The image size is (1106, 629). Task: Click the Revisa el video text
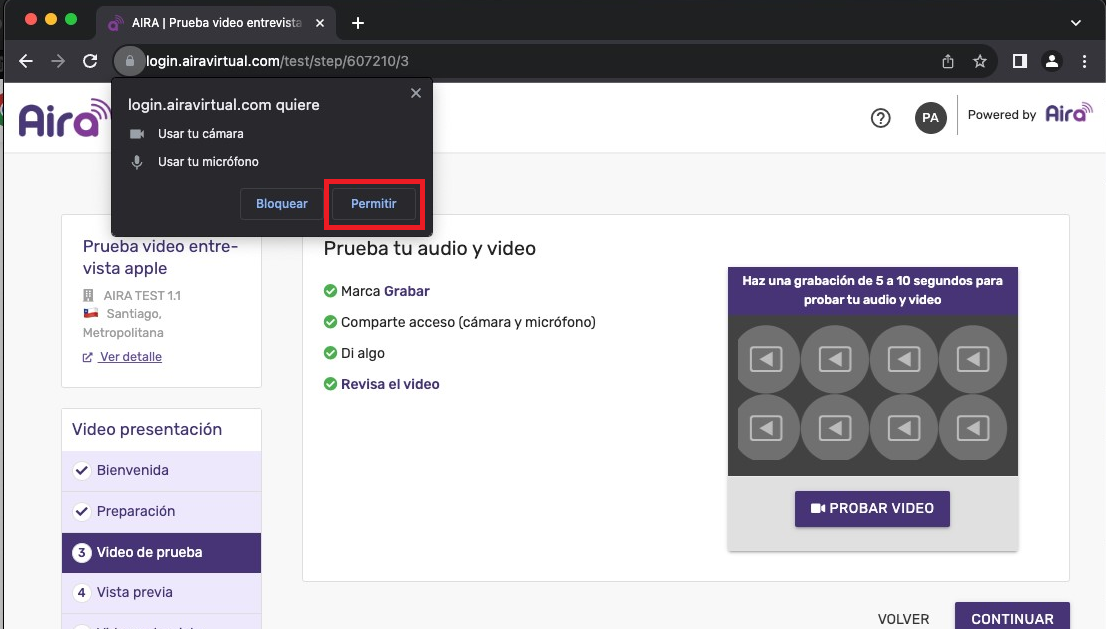tap(390, 384)
